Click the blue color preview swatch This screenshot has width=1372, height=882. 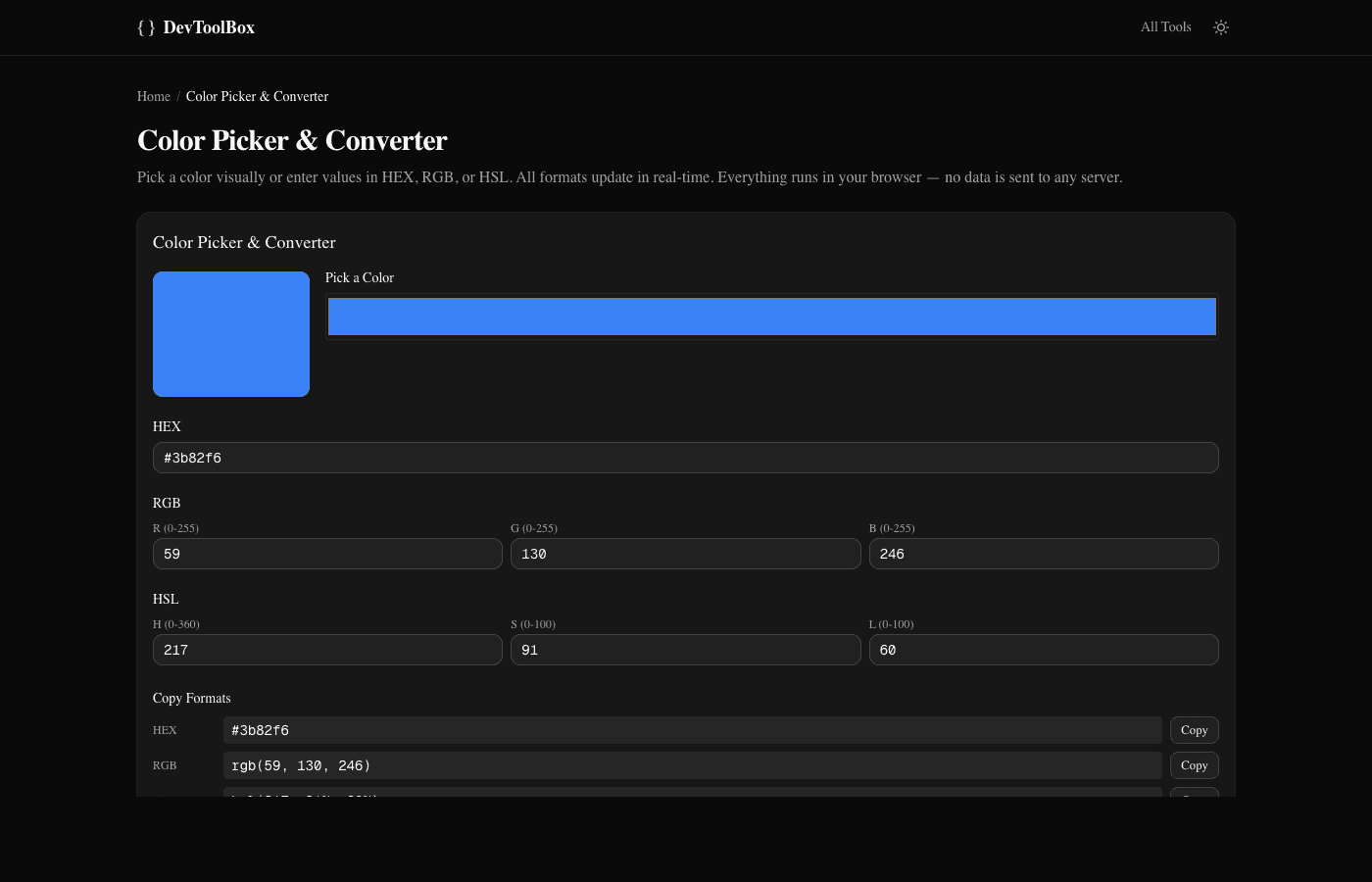coord(230,333)
